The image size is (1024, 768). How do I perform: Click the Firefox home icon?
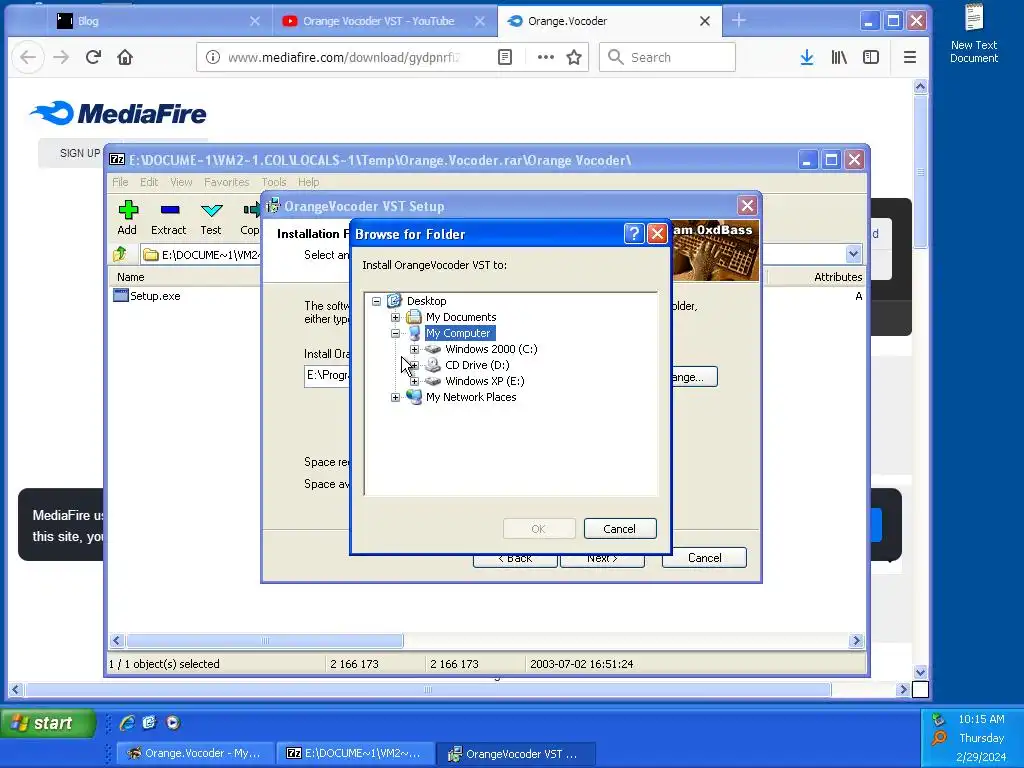(x=125, y=57)
